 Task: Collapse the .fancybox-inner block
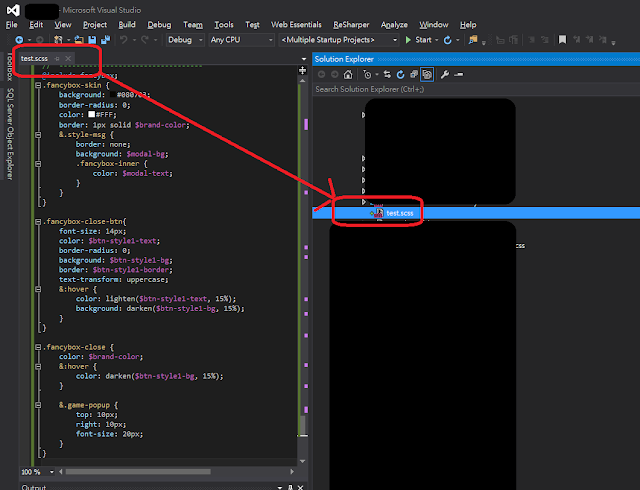[x=38, y=164]
